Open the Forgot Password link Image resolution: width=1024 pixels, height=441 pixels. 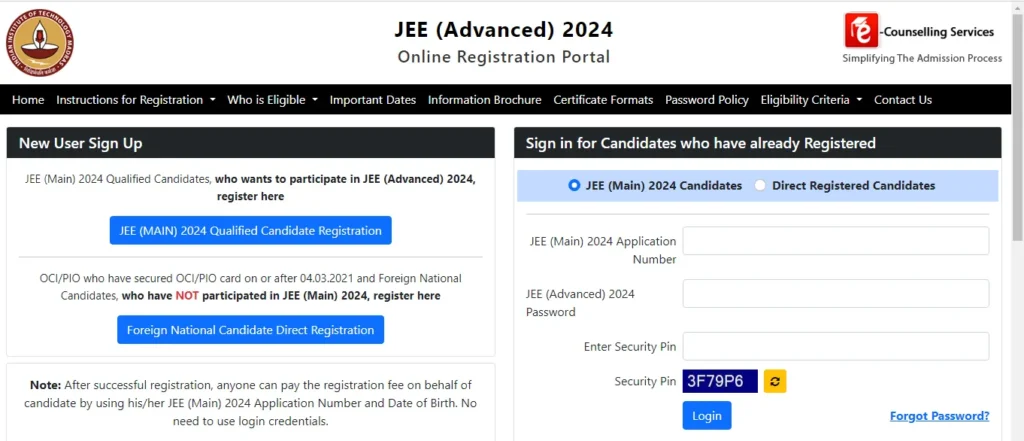939,416
